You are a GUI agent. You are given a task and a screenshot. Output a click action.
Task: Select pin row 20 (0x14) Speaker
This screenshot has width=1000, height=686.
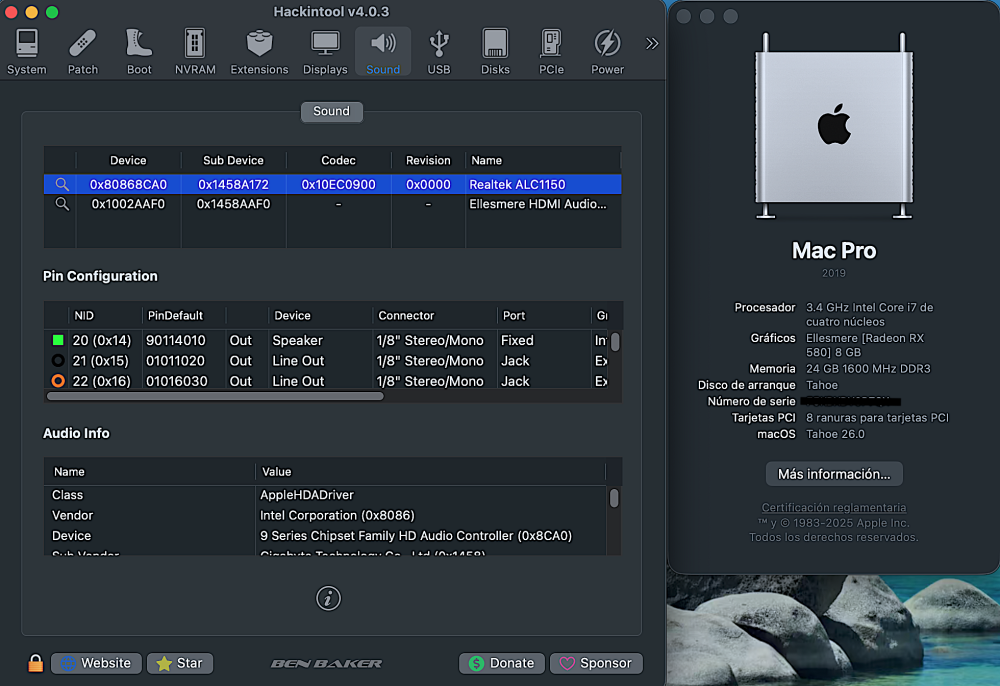point(327,340)
